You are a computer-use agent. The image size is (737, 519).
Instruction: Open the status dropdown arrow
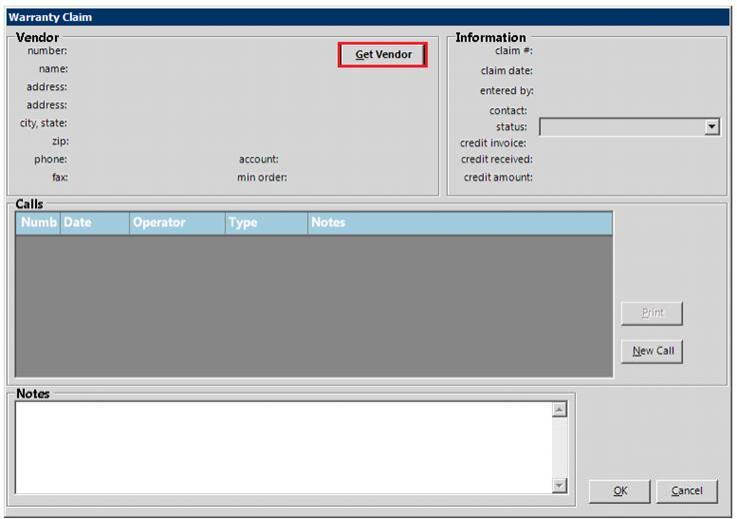712,127
